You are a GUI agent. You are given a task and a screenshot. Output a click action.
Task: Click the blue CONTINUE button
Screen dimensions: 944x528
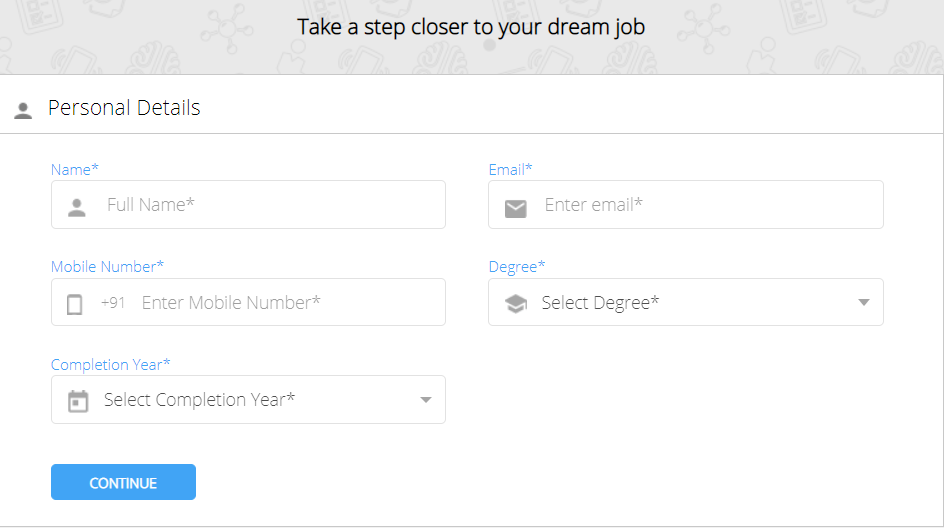tap(123, 482)
